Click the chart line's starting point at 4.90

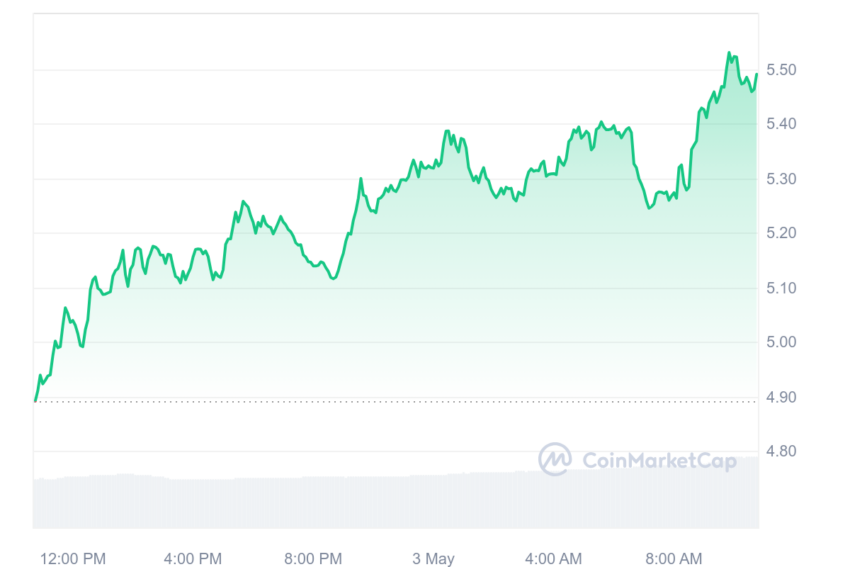click(36, 401)
